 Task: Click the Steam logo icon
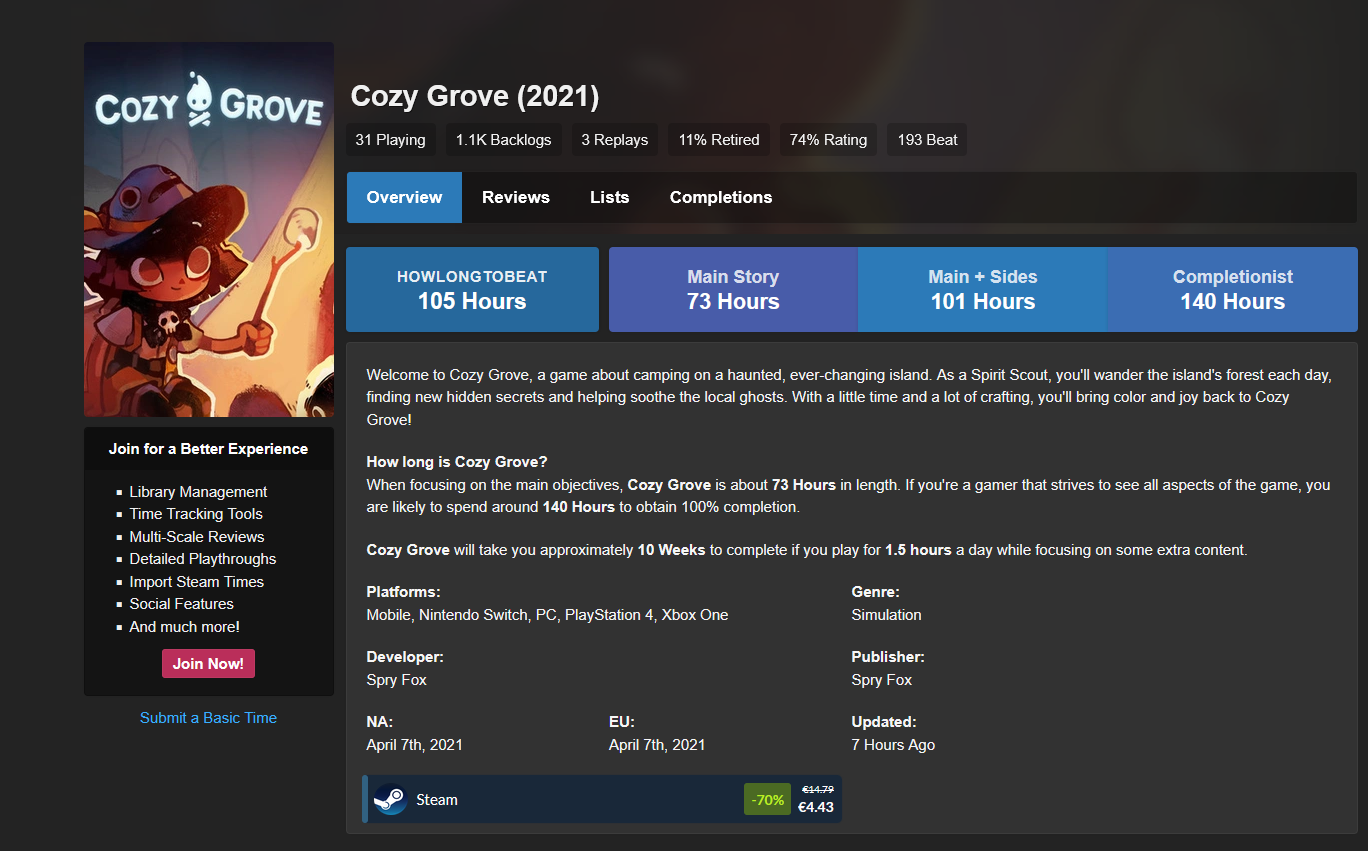pyautogui.click(x=389, y=799)
